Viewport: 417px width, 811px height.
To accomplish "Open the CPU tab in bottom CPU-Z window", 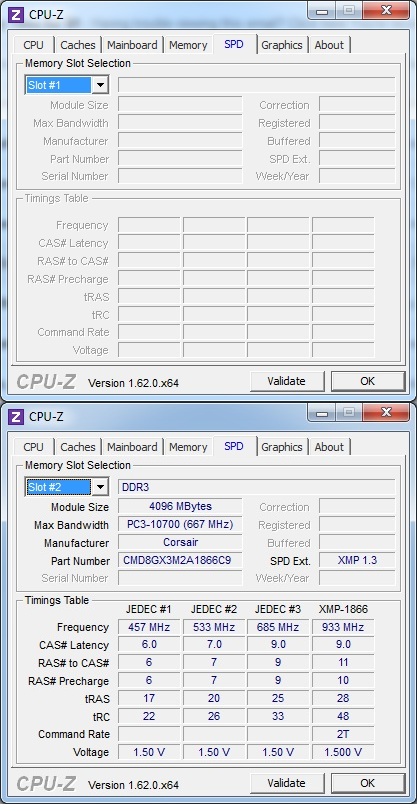I will pos(34,447).
